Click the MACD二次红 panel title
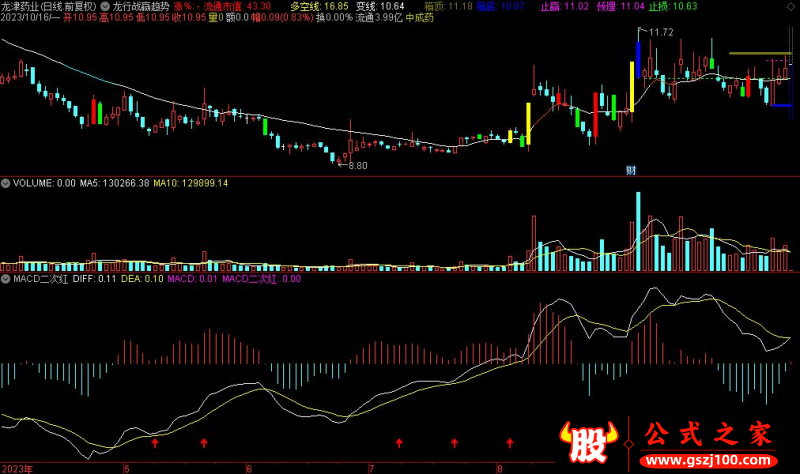 point(40,279)
